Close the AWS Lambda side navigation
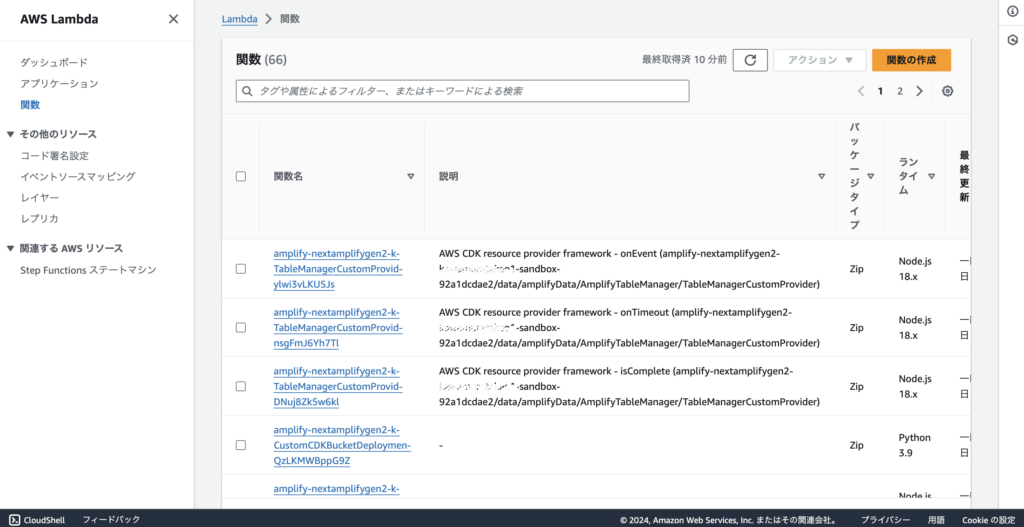This screenshot has height=527, width=1024. [x=173, y=19]
